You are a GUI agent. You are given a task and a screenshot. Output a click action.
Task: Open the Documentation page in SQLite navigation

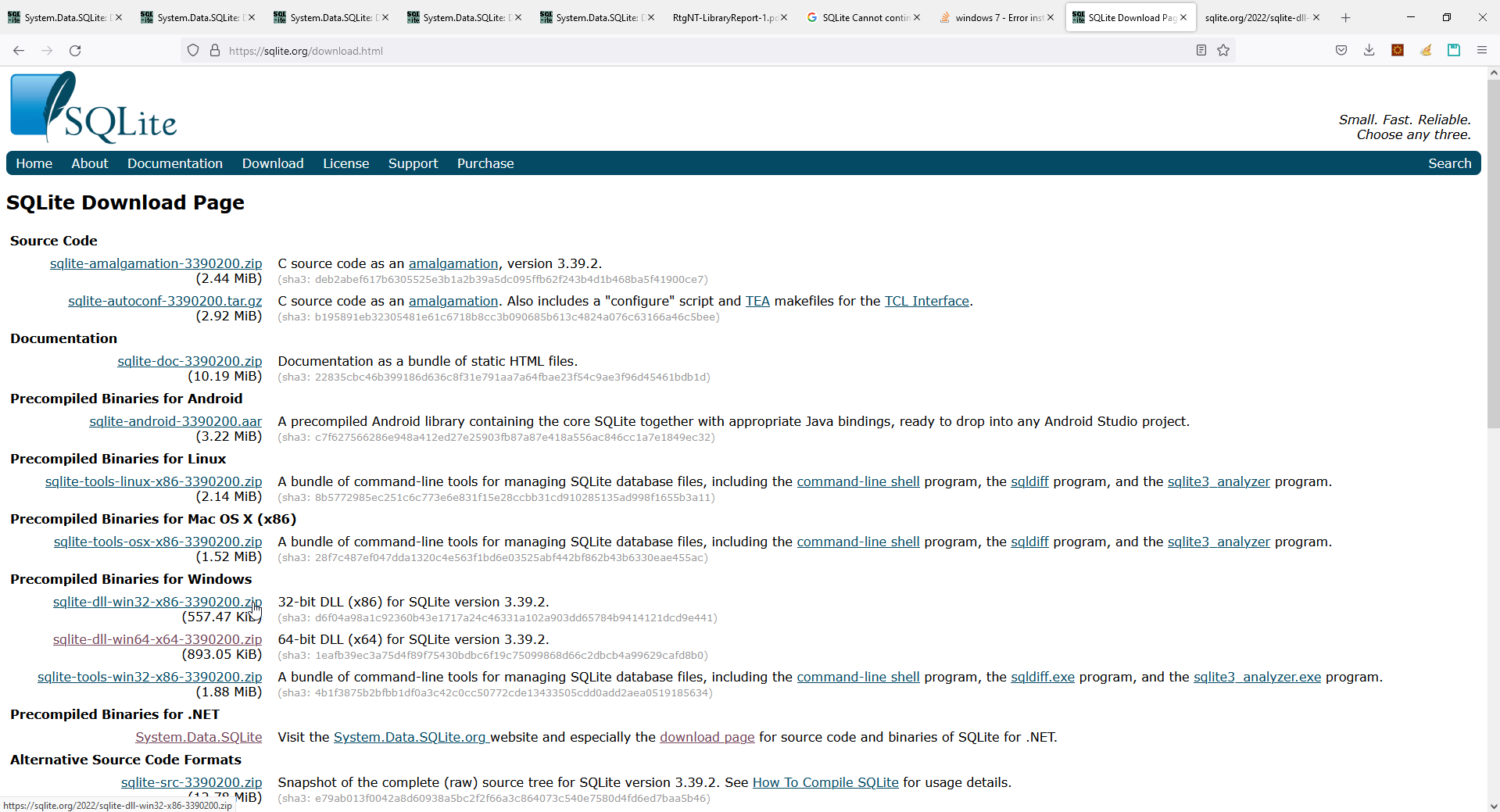click(174, 163)
